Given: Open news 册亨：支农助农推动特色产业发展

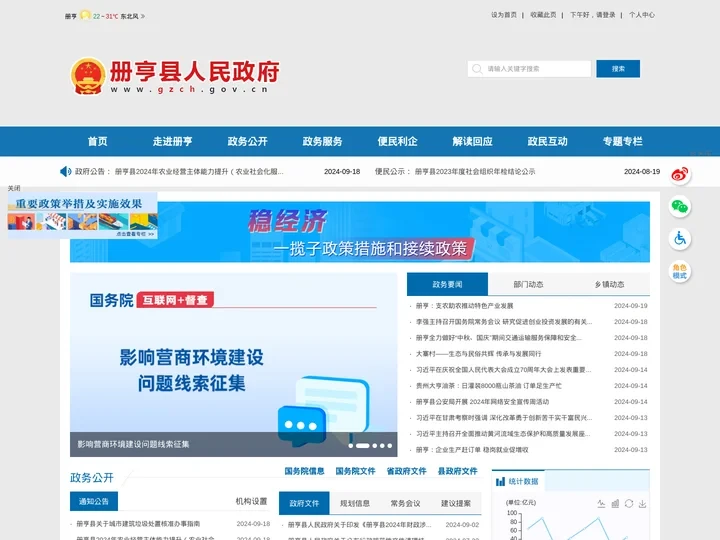Looking at the screenshot, I should coord(464,306).
